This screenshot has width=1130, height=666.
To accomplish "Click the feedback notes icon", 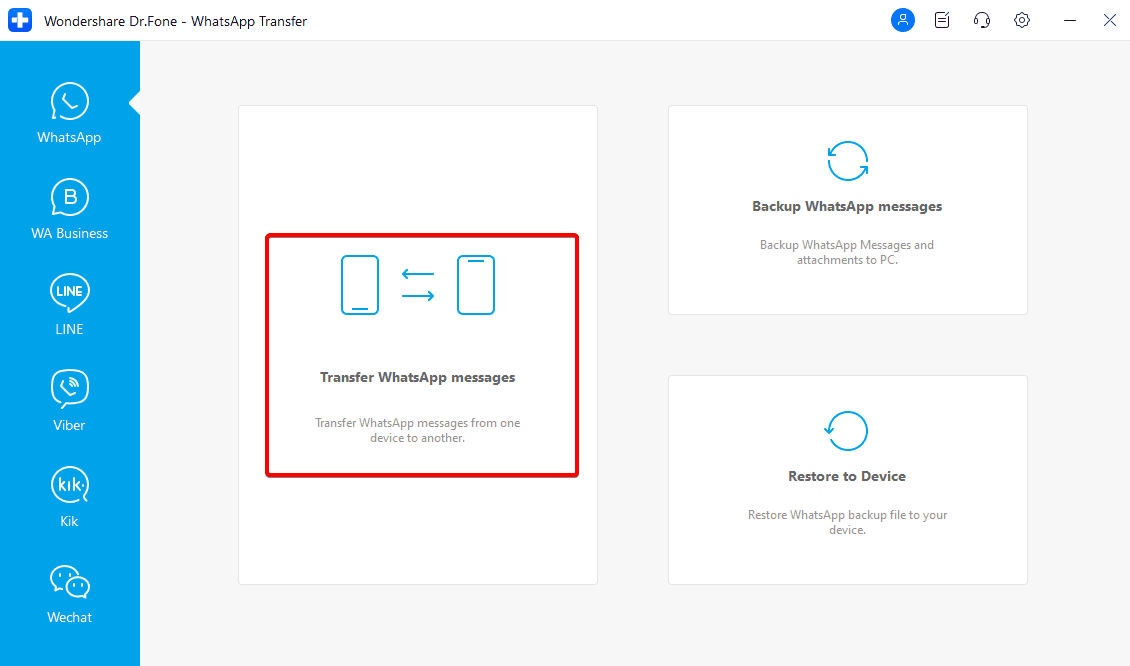I will click(942, 20).
